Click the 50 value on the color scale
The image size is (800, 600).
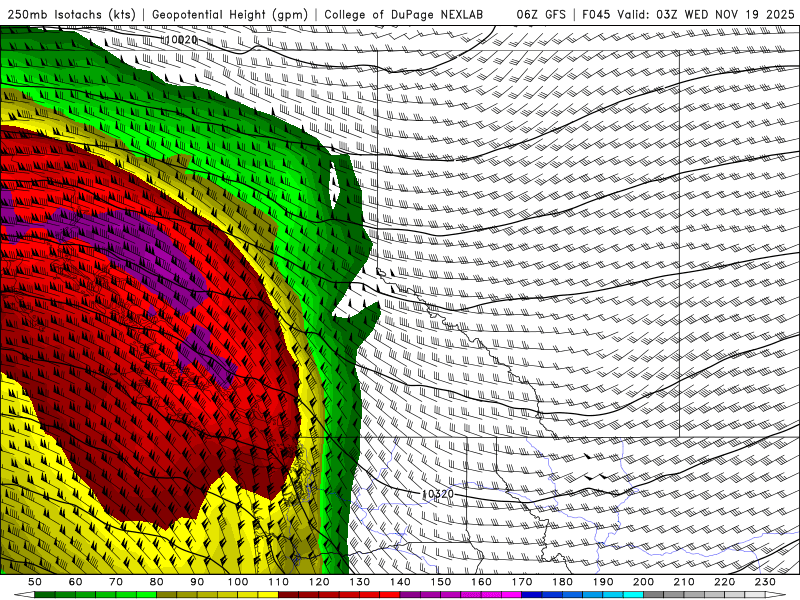pos(35,582)
